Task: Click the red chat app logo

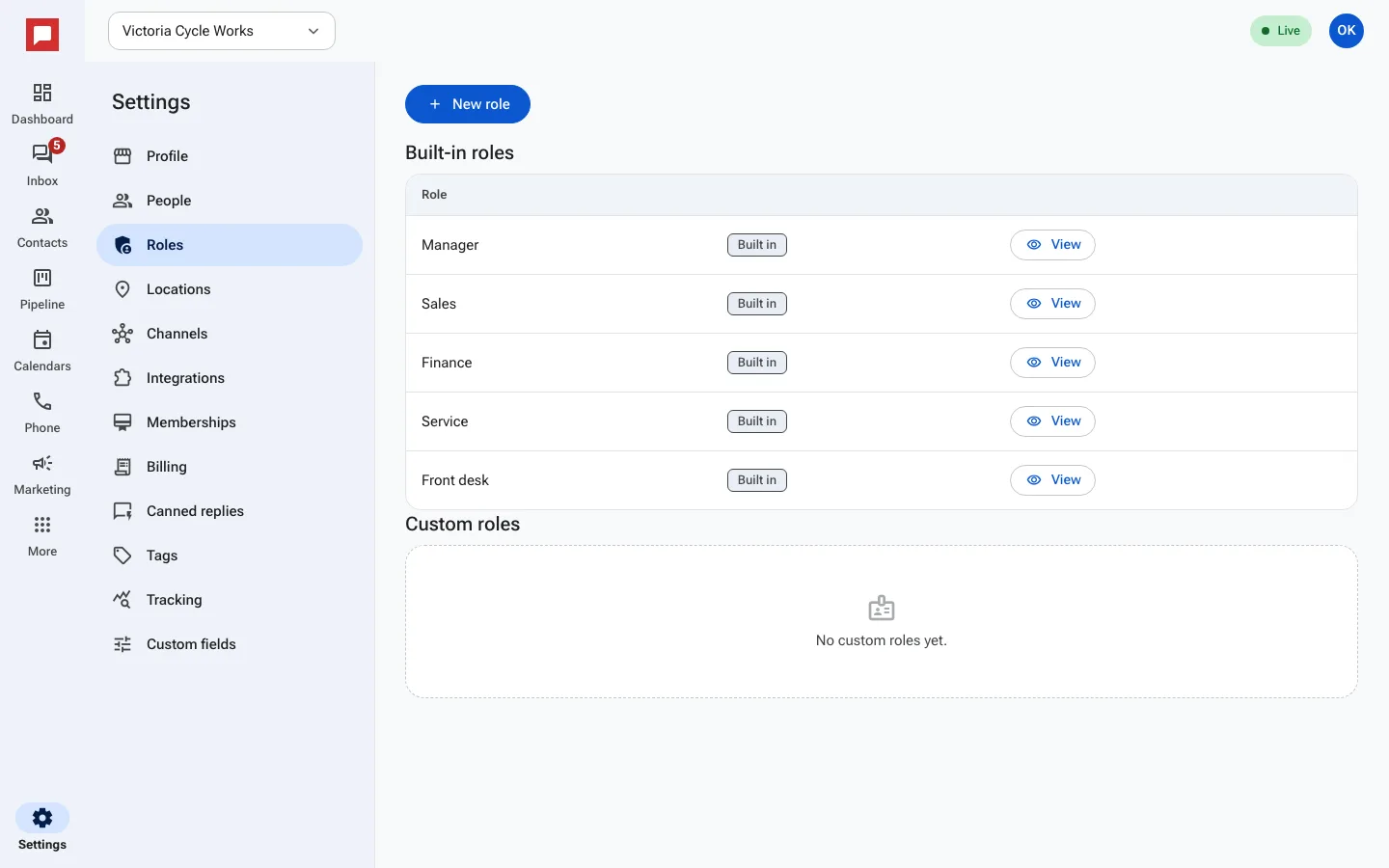Action: pos(42,36)
